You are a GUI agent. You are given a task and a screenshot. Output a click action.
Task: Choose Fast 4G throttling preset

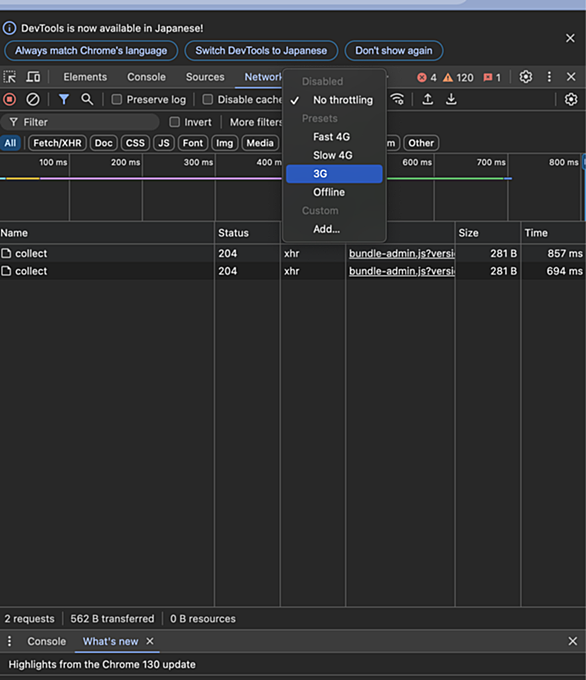[x=334, y=137]
